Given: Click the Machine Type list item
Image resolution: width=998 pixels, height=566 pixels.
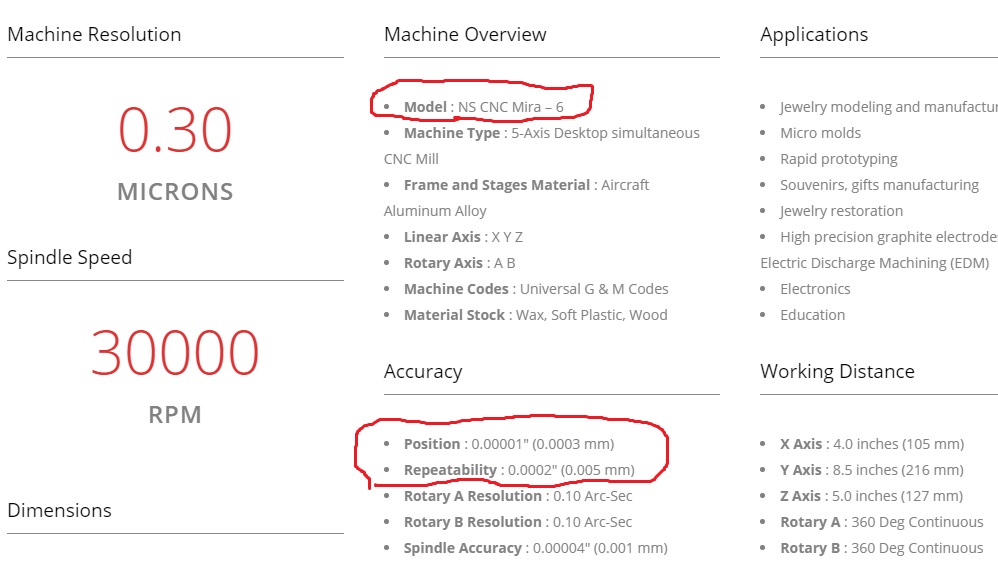Looking at the screenshot, I should [x=542, y=146].
